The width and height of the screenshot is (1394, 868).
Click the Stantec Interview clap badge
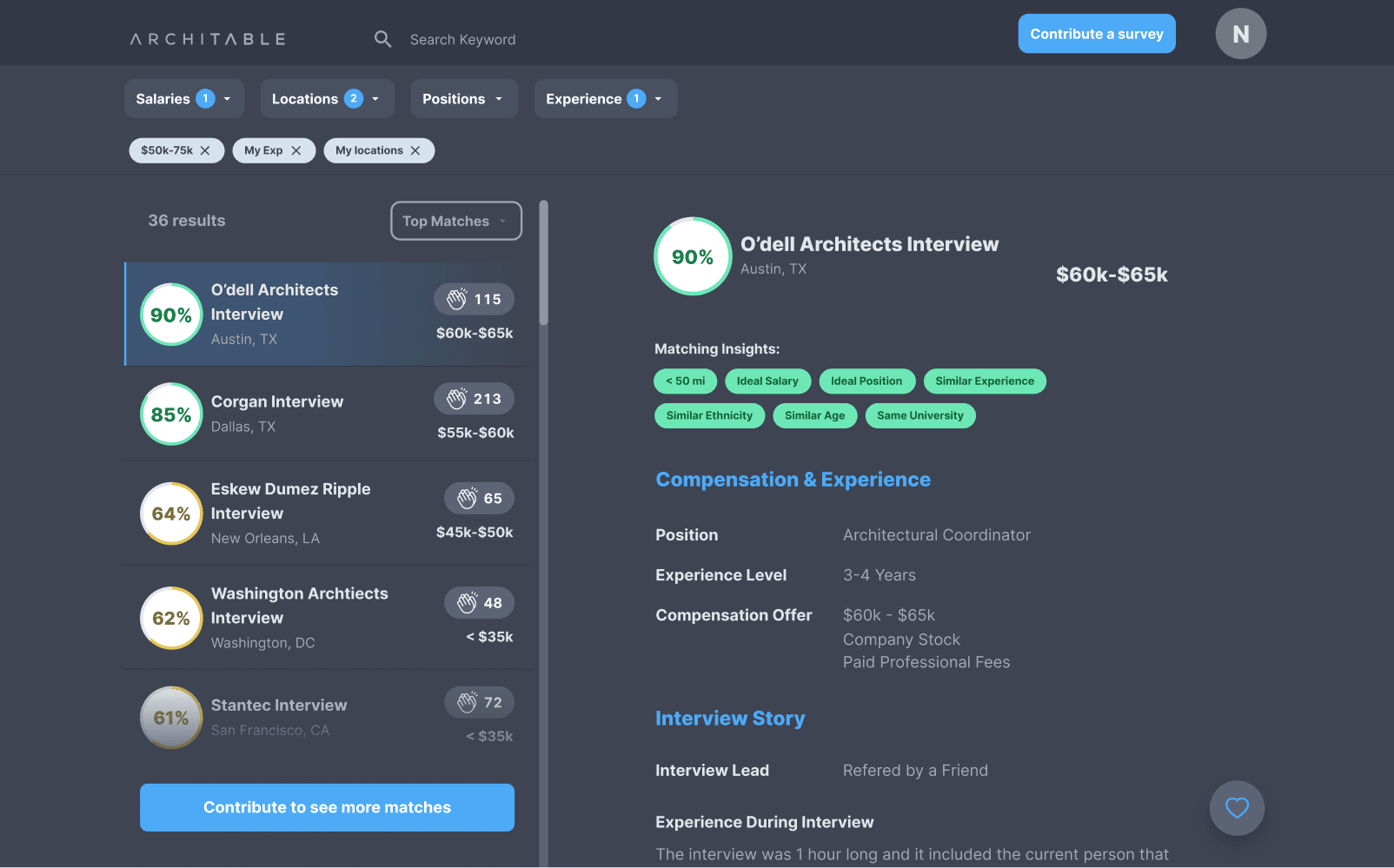(480, 703)
